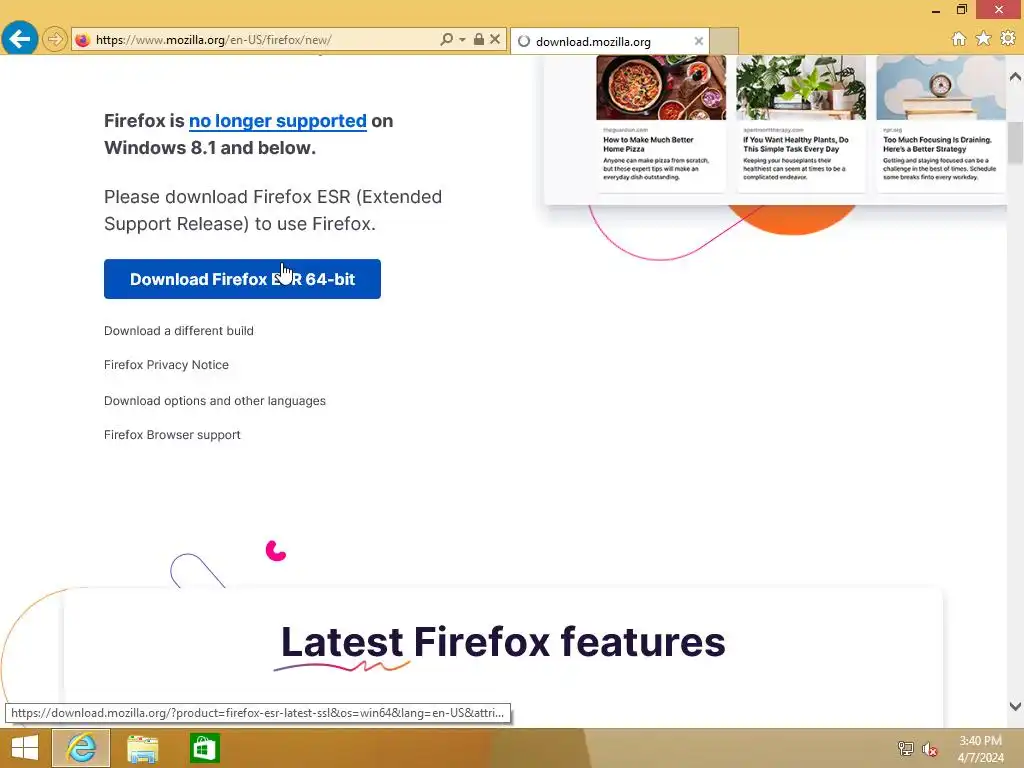1024x768 pixels.
Task: Open the Tools gear menu
Action: (1008, 39)
